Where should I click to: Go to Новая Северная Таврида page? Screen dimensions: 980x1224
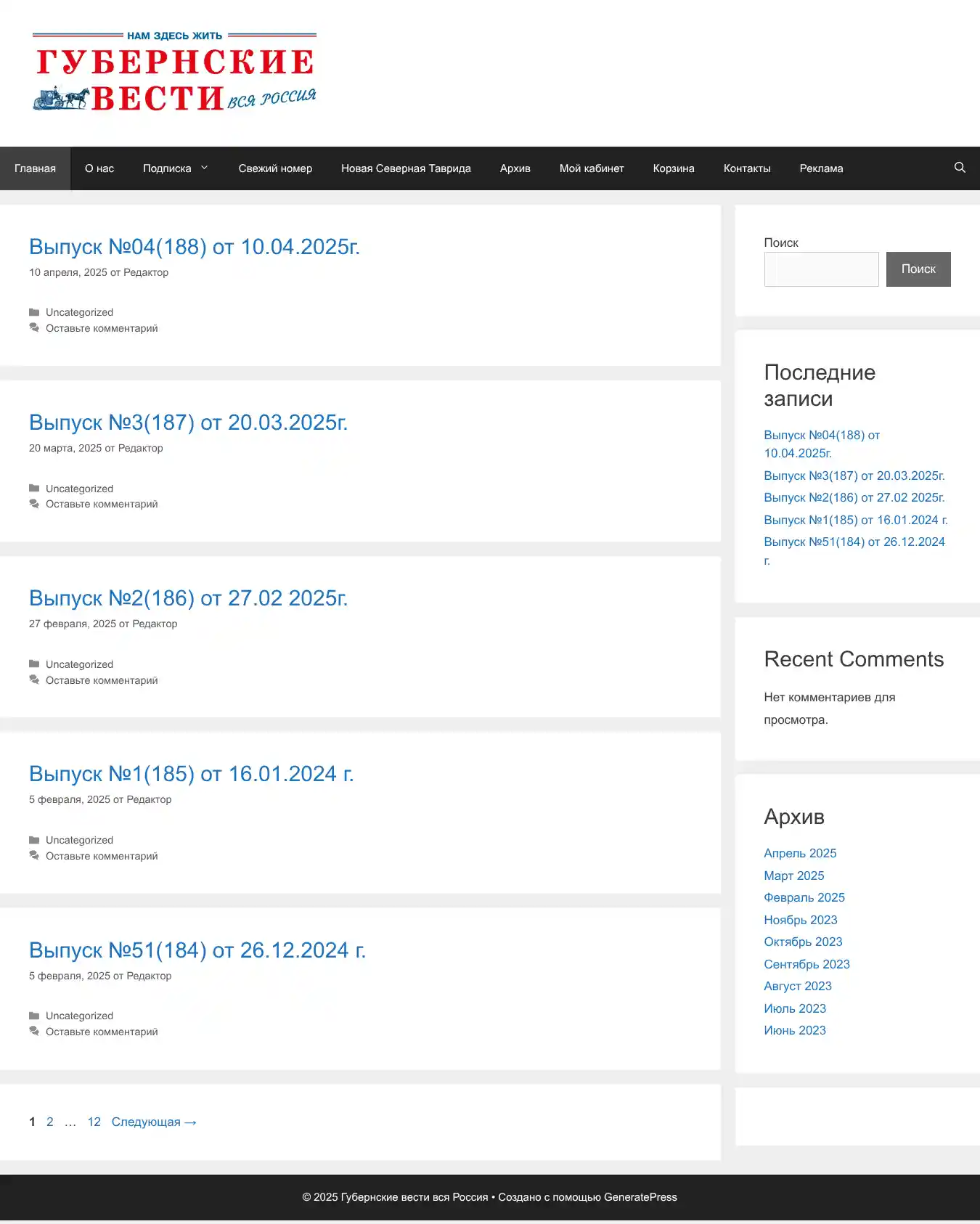(406, 168)
